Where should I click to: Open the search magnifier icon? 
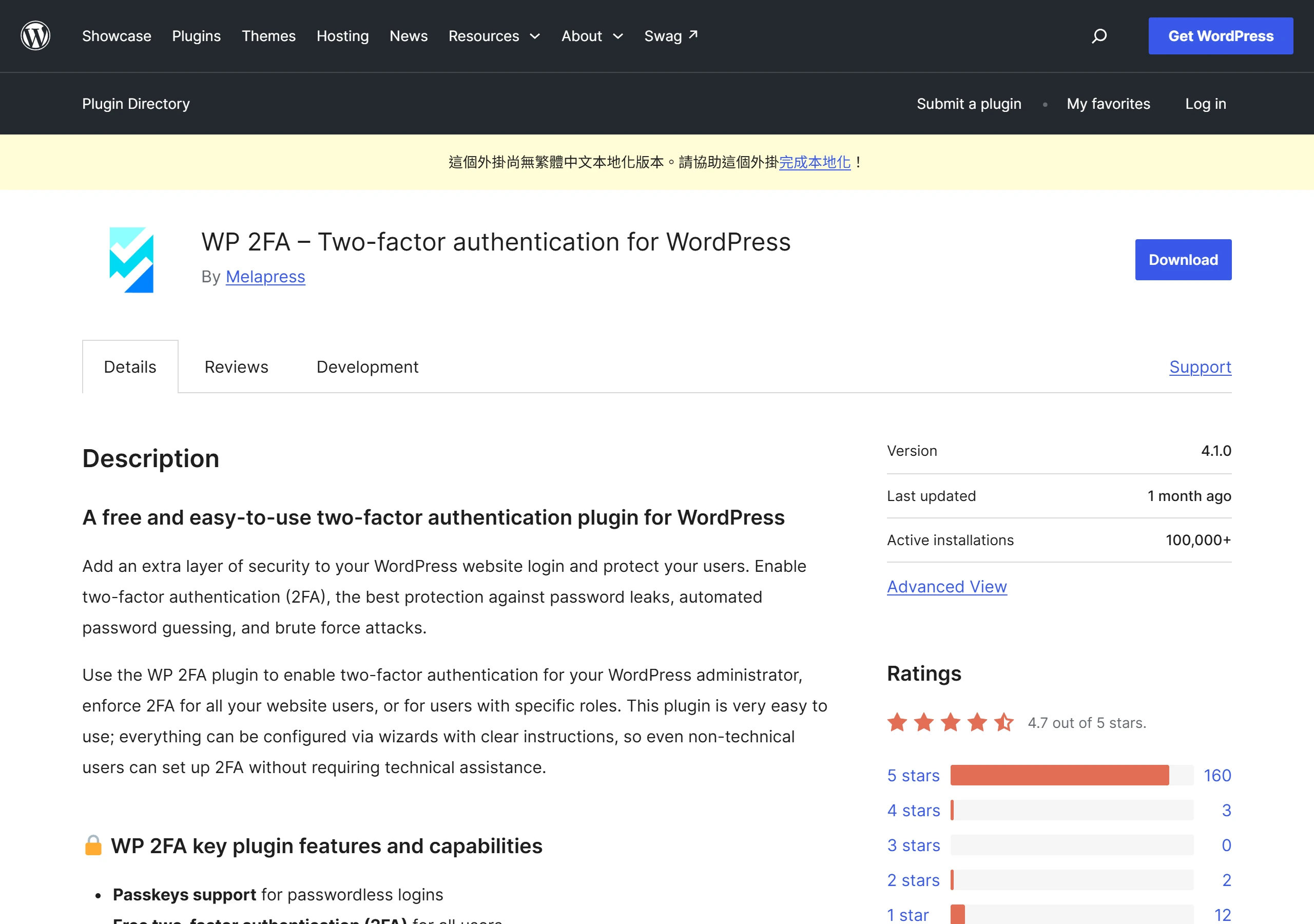coord(1099,36)
